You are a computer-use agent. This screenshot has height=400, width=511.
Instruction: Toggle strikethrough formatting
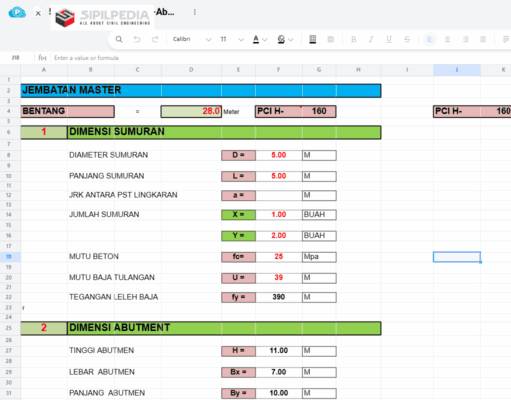407,39
